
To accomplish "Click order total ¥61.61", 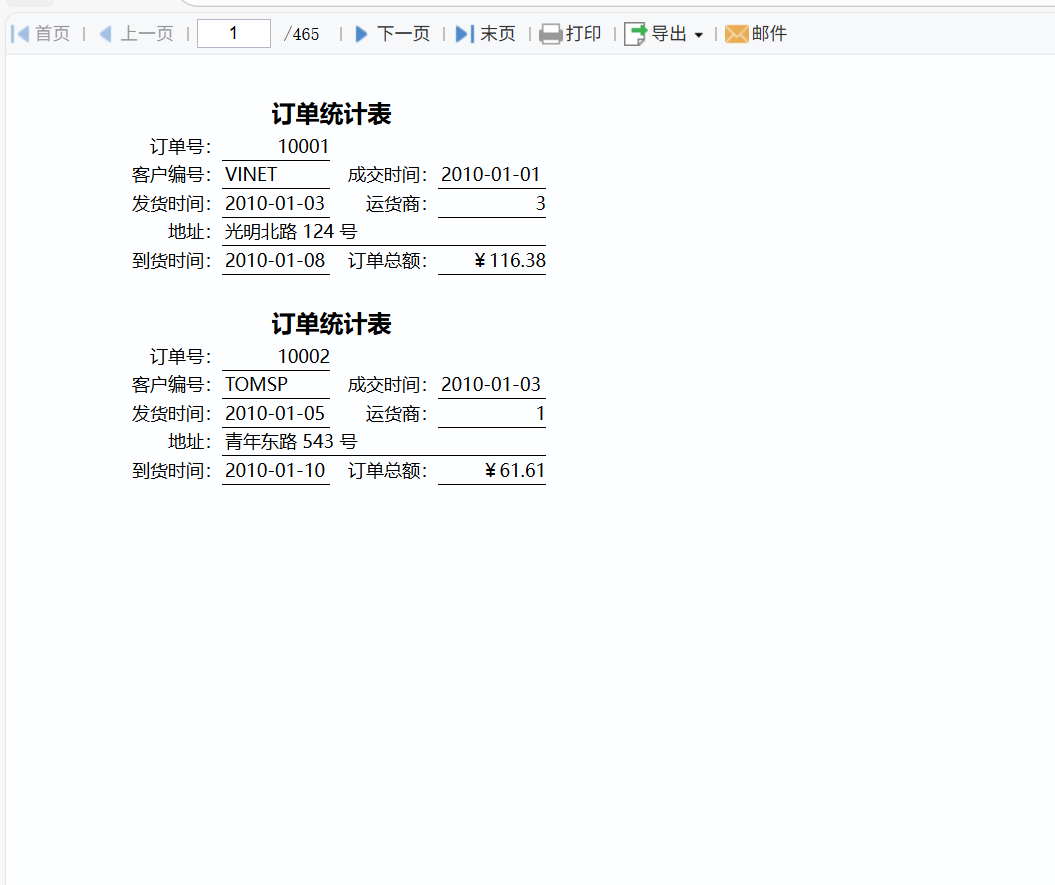I will (x=514, y=471).
